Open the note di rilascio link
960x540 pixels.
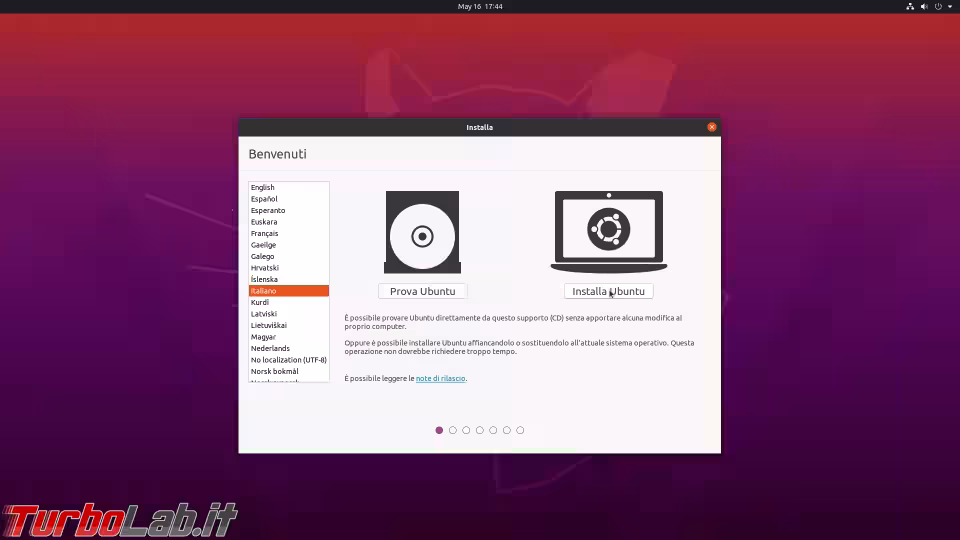pos(440,378)
